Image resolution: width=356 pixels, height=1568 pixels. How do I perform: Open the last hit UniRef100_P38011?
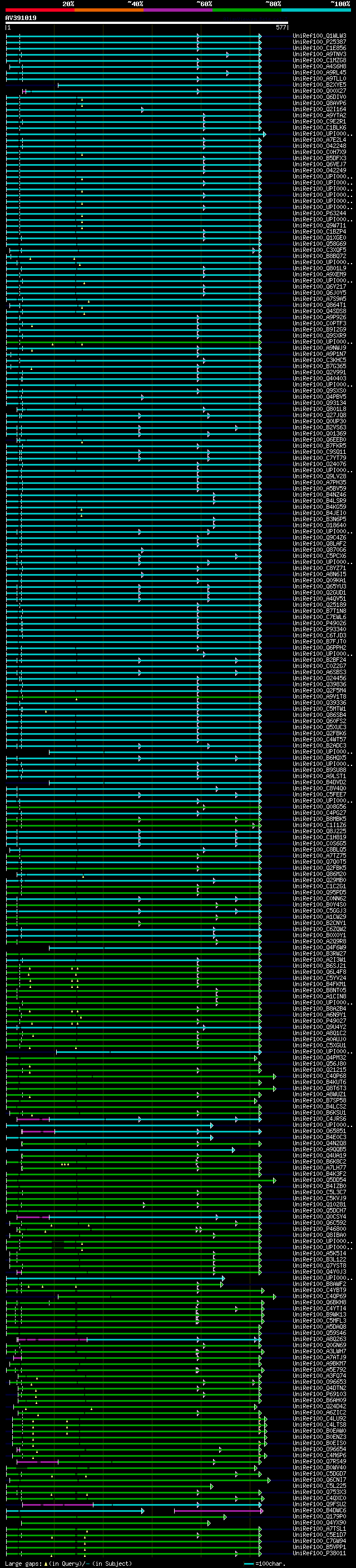coord(319,1553)
